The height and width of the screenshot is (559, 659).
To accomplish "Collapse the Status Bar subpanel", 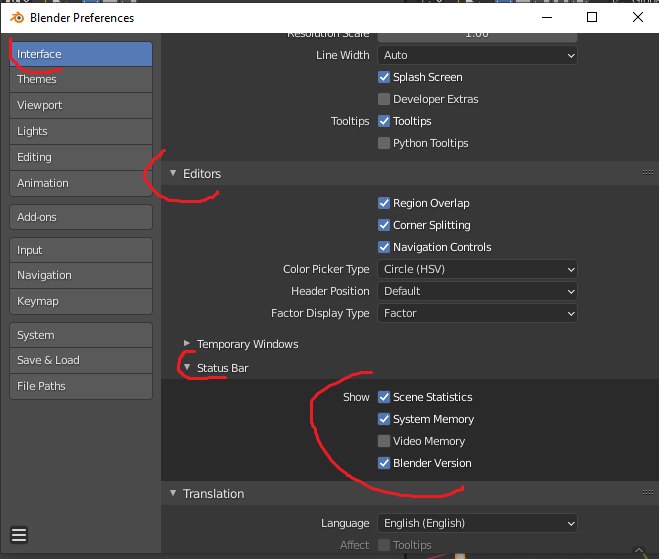I will pyautogui.click(x=187, y=367).
